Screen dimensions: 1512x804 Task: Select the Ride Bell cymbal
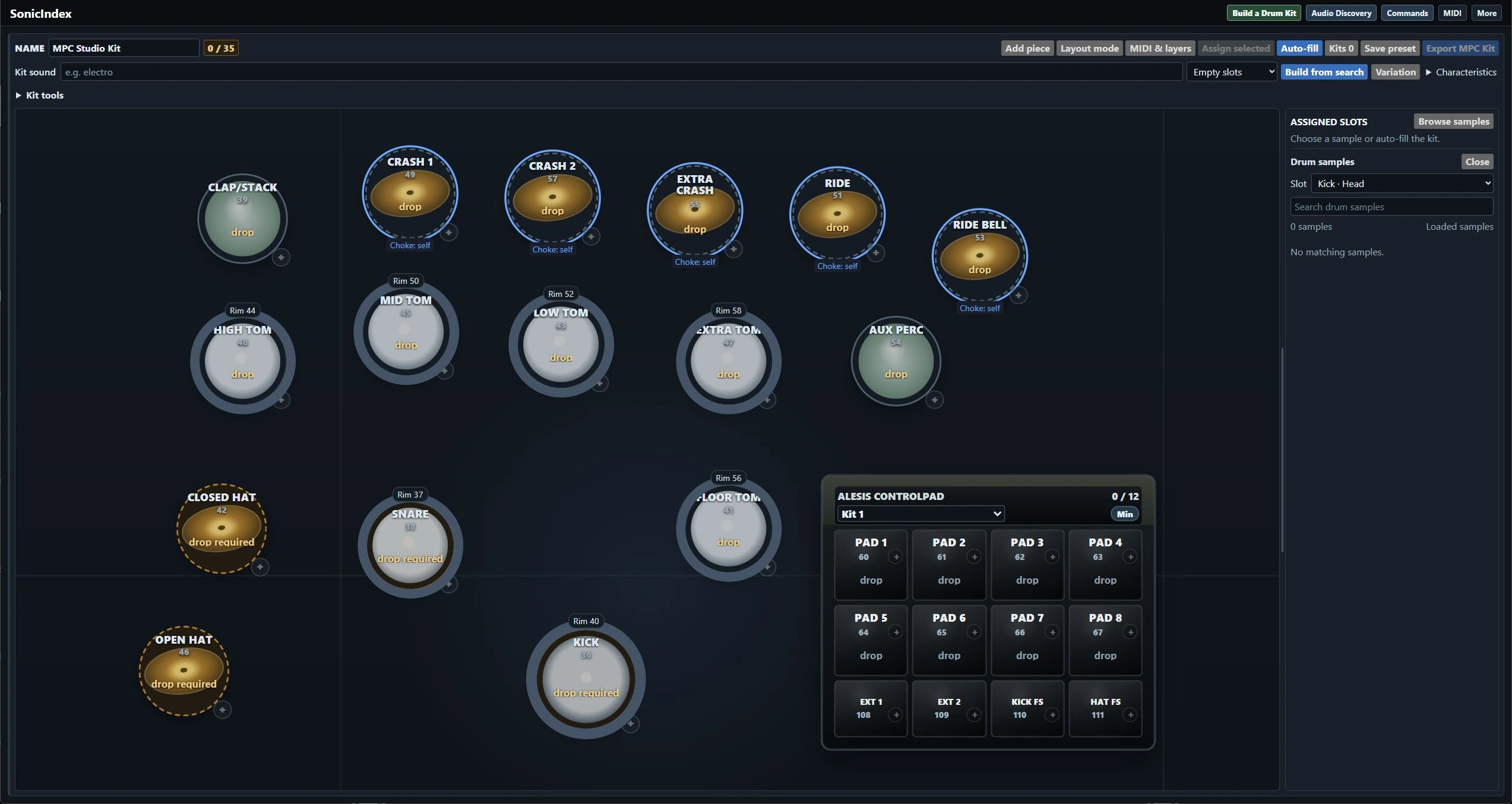[980, 255]
